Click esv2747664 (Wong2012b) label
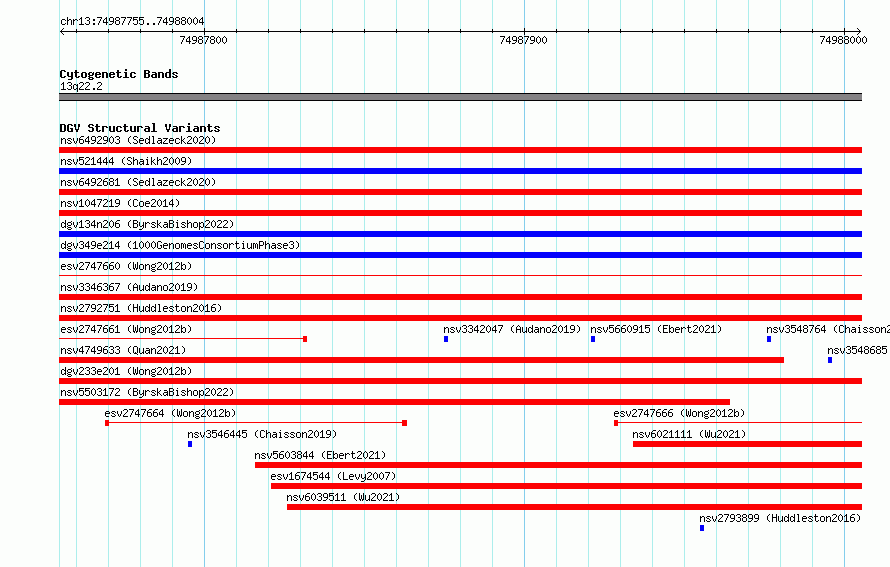The image size is (890, 567). 170,413
